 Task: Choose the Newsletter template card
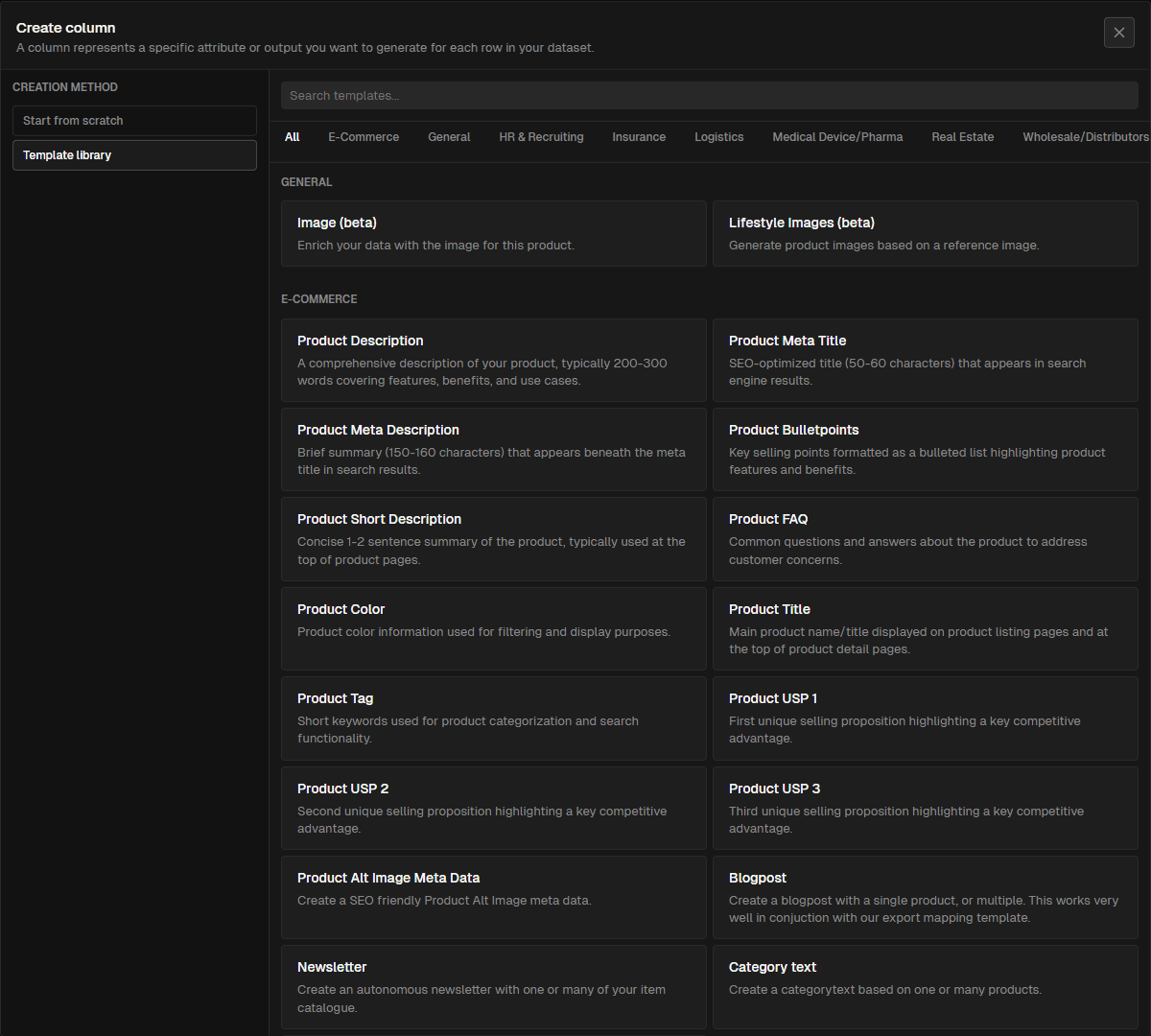tap(493, 986)
